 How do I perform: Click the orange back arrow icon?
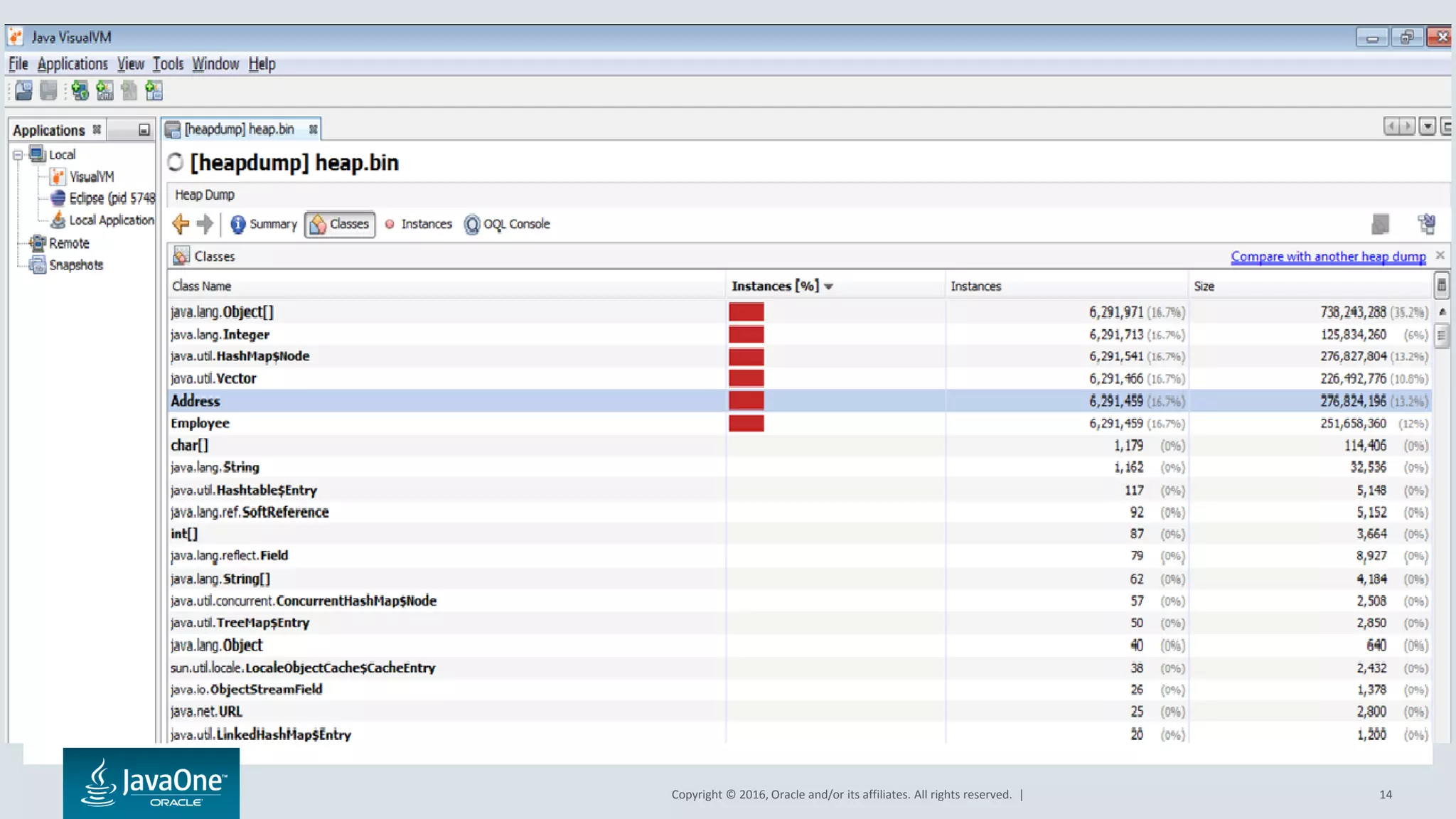[x=181, y=224]
